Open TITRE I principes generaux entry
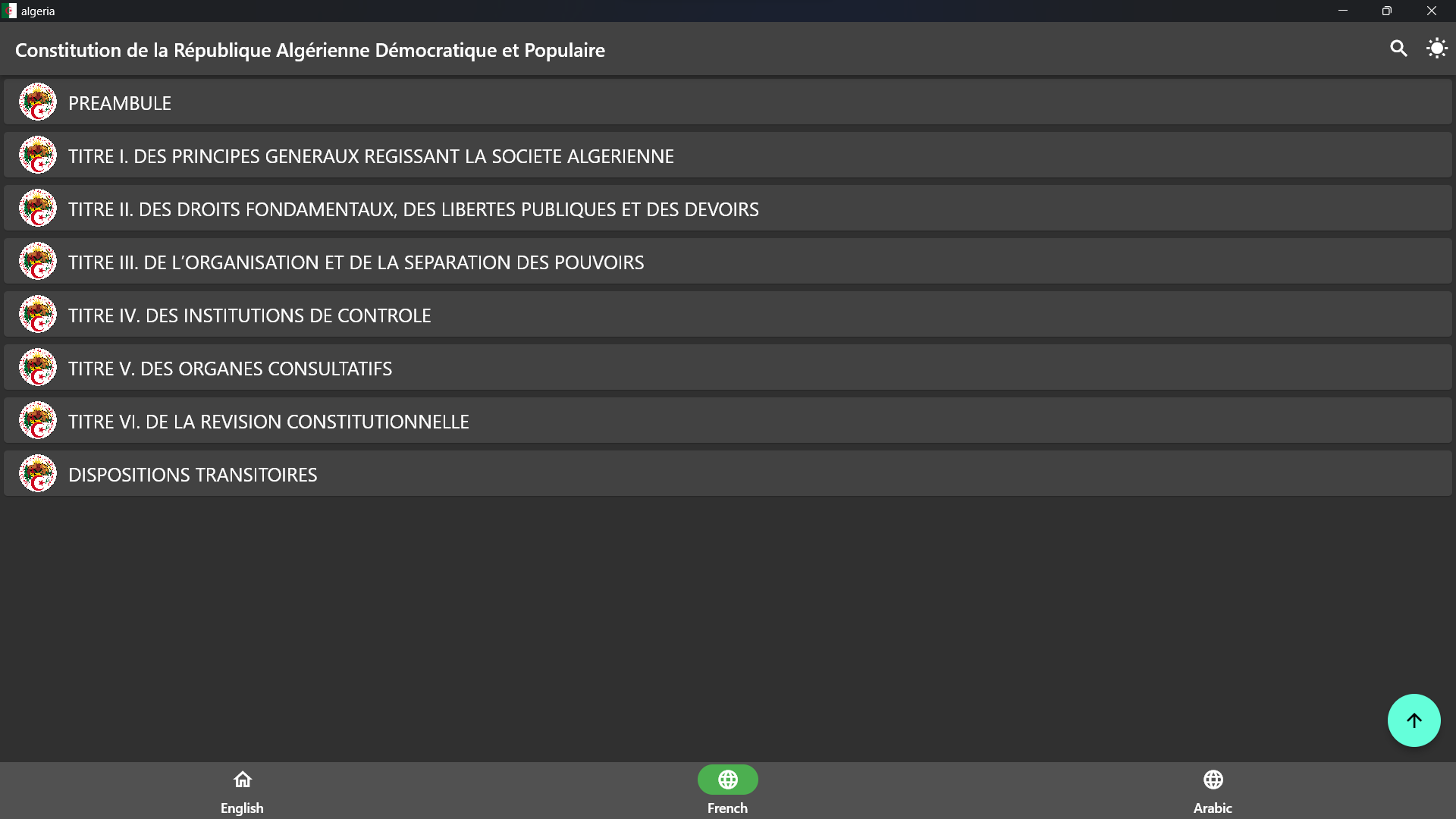Image resolution: width=1456 pixels, height=819 pixels. (371, 156)
